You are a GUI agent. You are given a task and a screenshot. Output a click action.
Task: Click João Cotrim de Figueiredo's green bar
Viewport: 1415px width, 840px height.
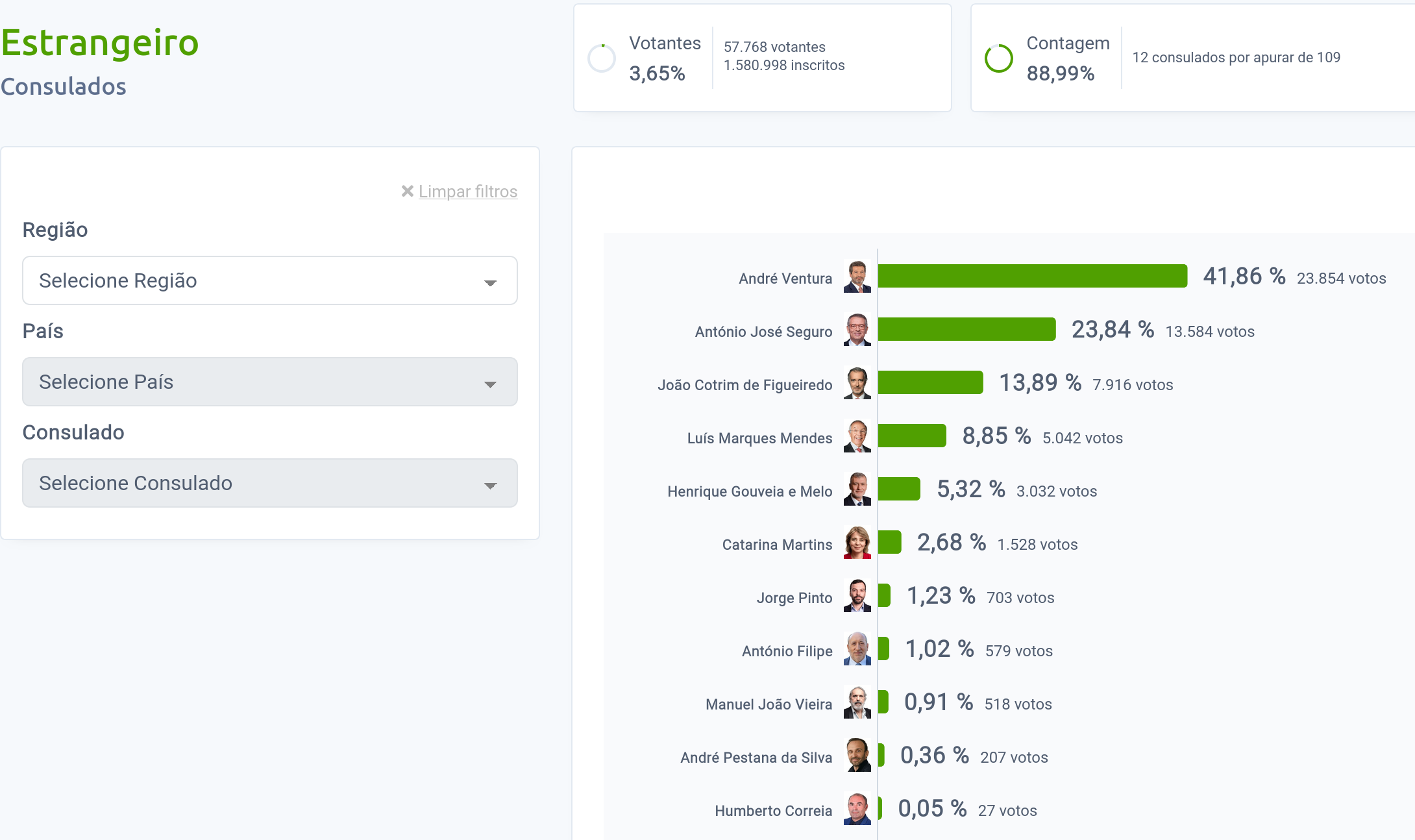930,382
